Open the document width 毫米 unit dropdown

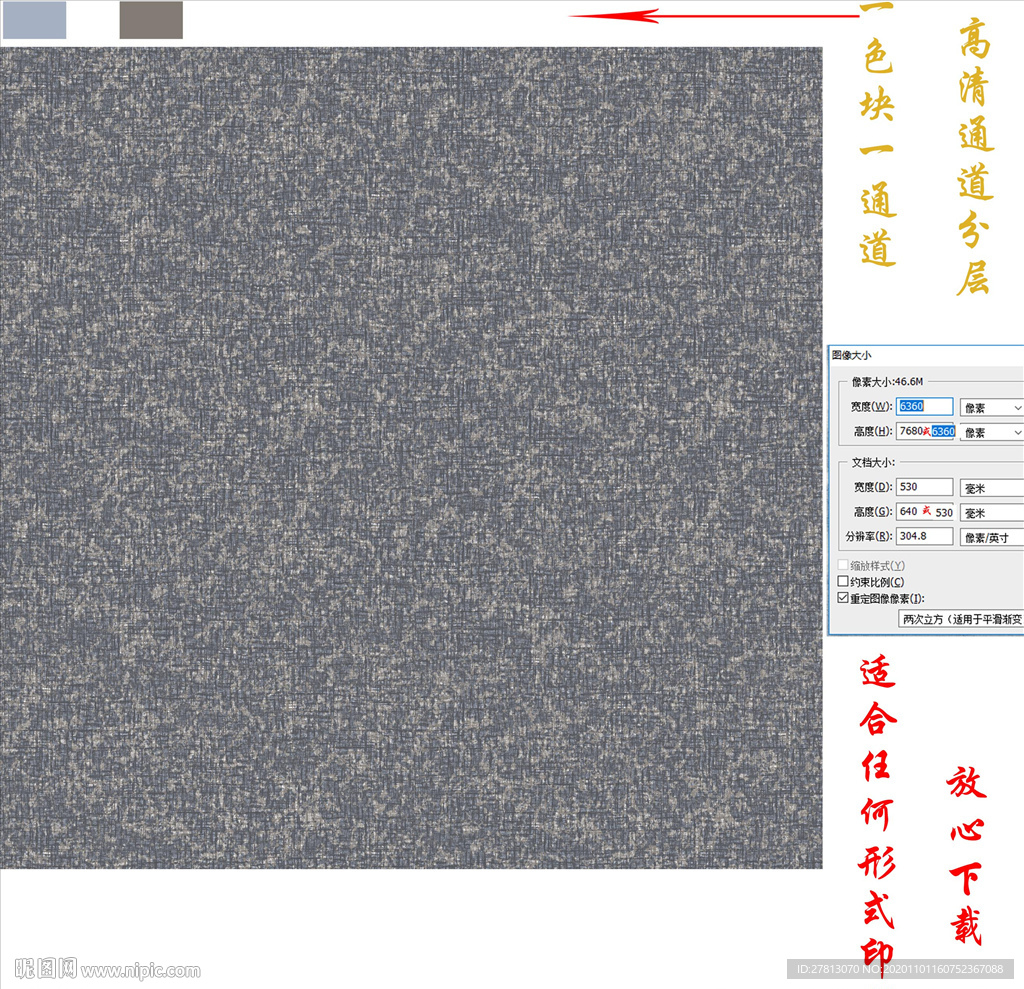(x=991, y=488)
